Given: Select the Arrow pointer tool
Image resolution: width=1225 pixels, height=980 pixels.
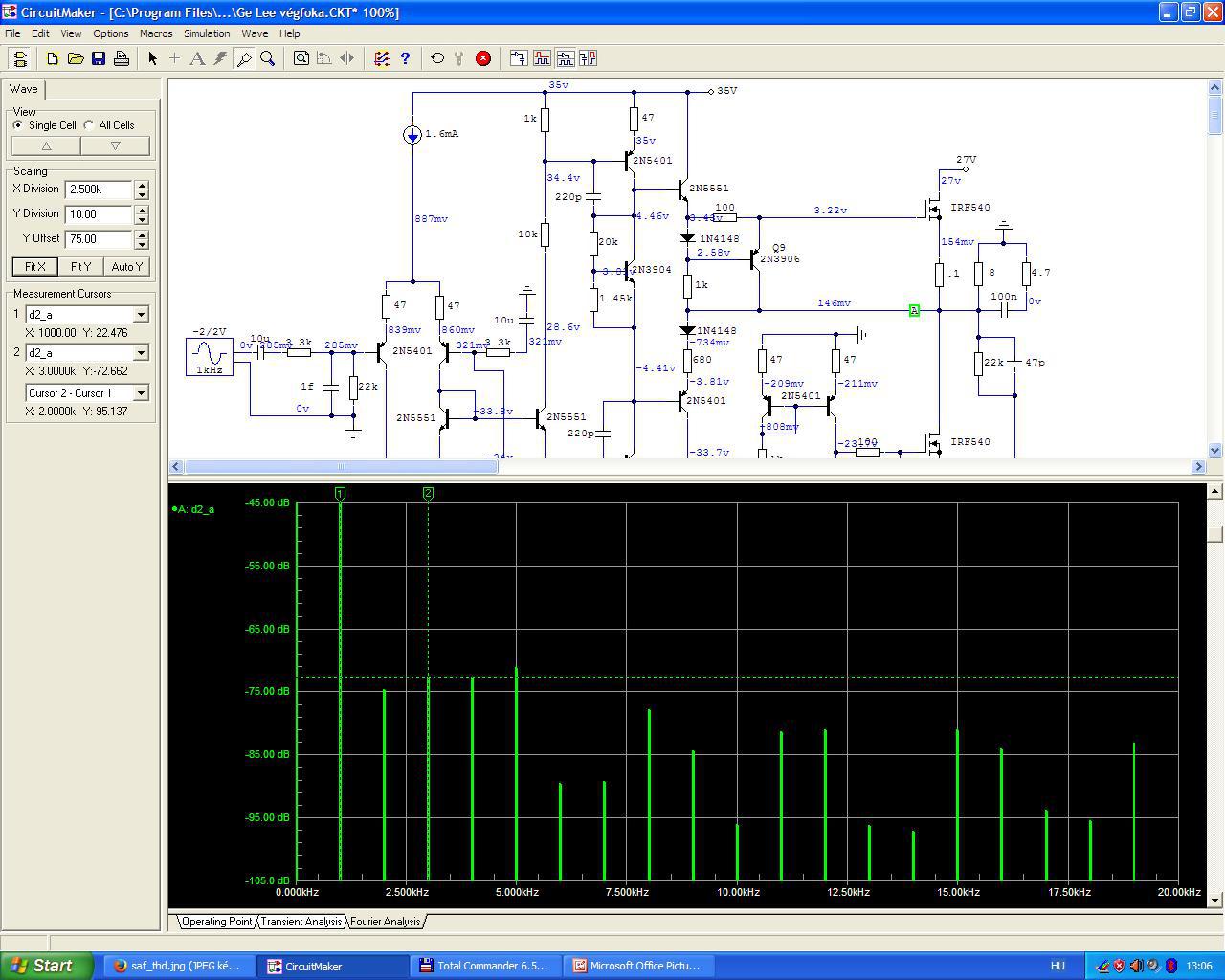Looking at the screenshot, I should (152, 58).
